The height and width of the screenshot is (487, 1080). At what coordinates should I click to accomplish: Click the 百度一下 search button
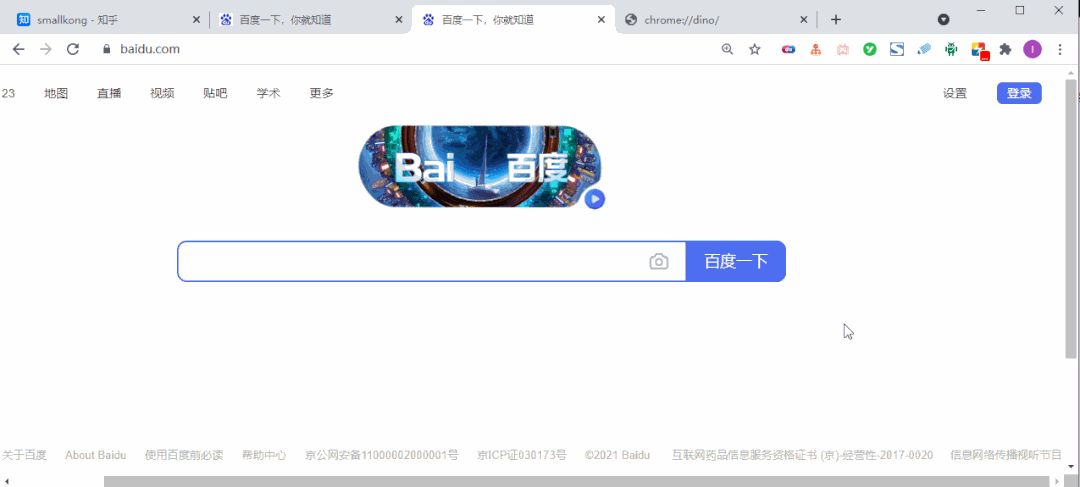tap(736, 261)
